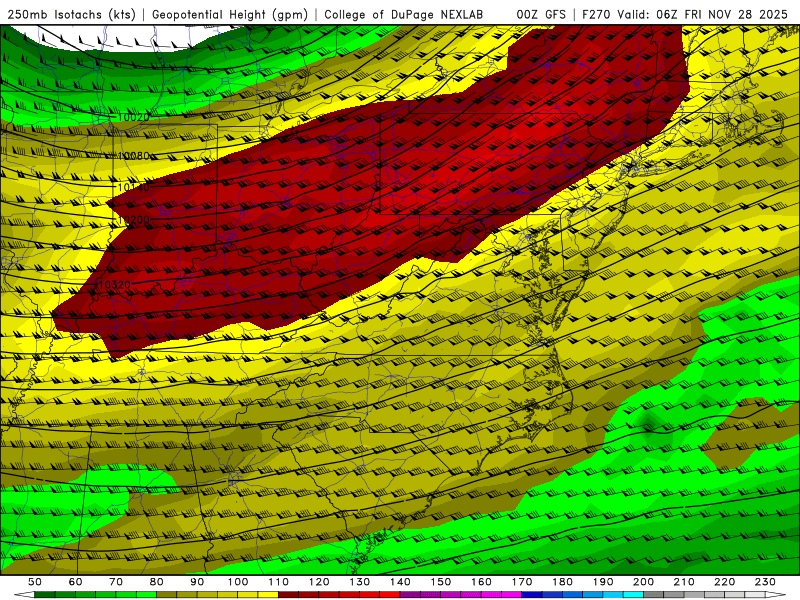Click the 60 value on the color scale
The image size is (800, 600).
pos(76,582)
